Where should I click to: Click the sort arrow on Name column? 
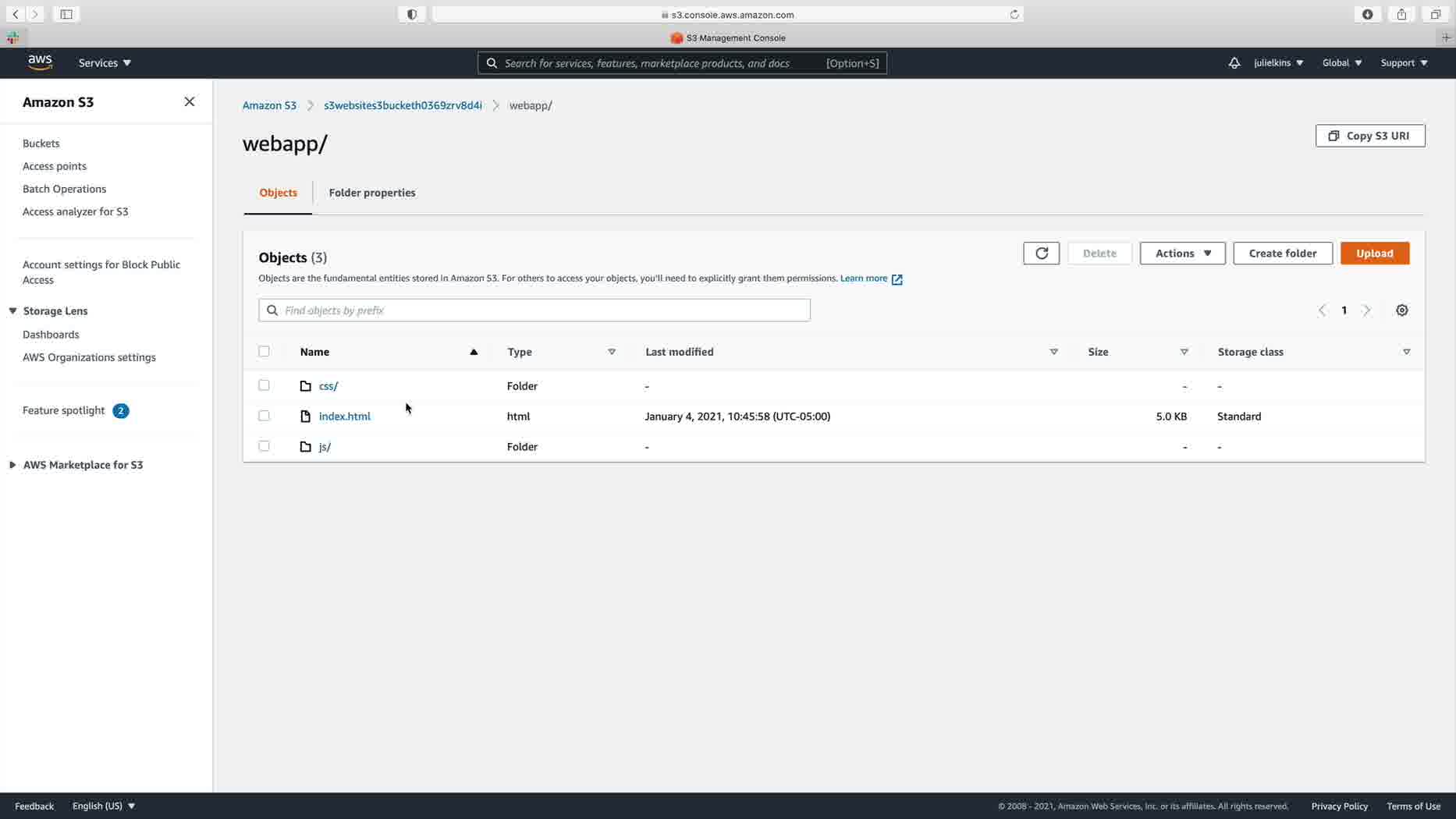coord(474,352)
